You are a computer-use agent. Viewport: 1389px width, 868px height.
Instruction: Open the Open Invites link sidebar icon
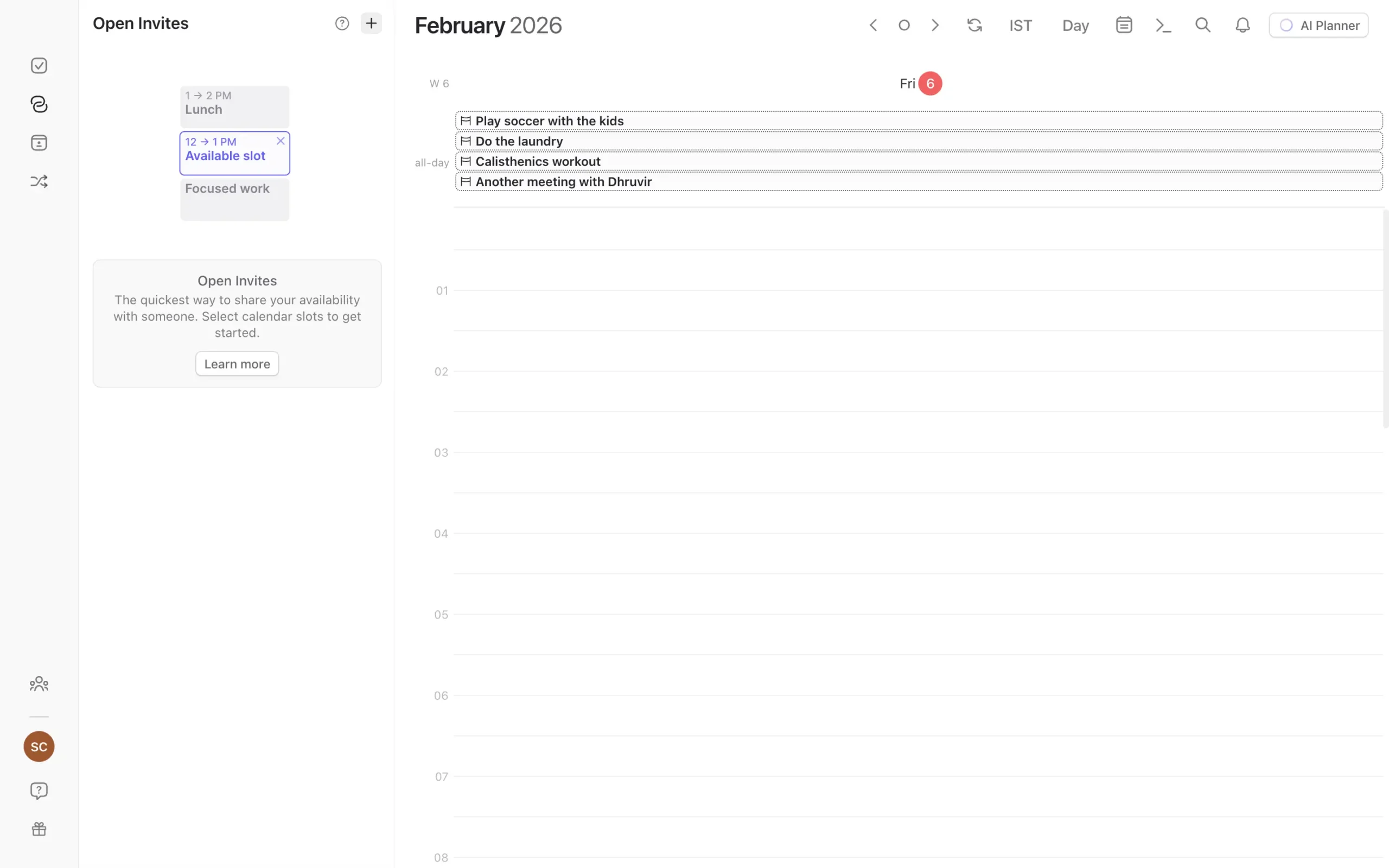(x=39, y=104)
